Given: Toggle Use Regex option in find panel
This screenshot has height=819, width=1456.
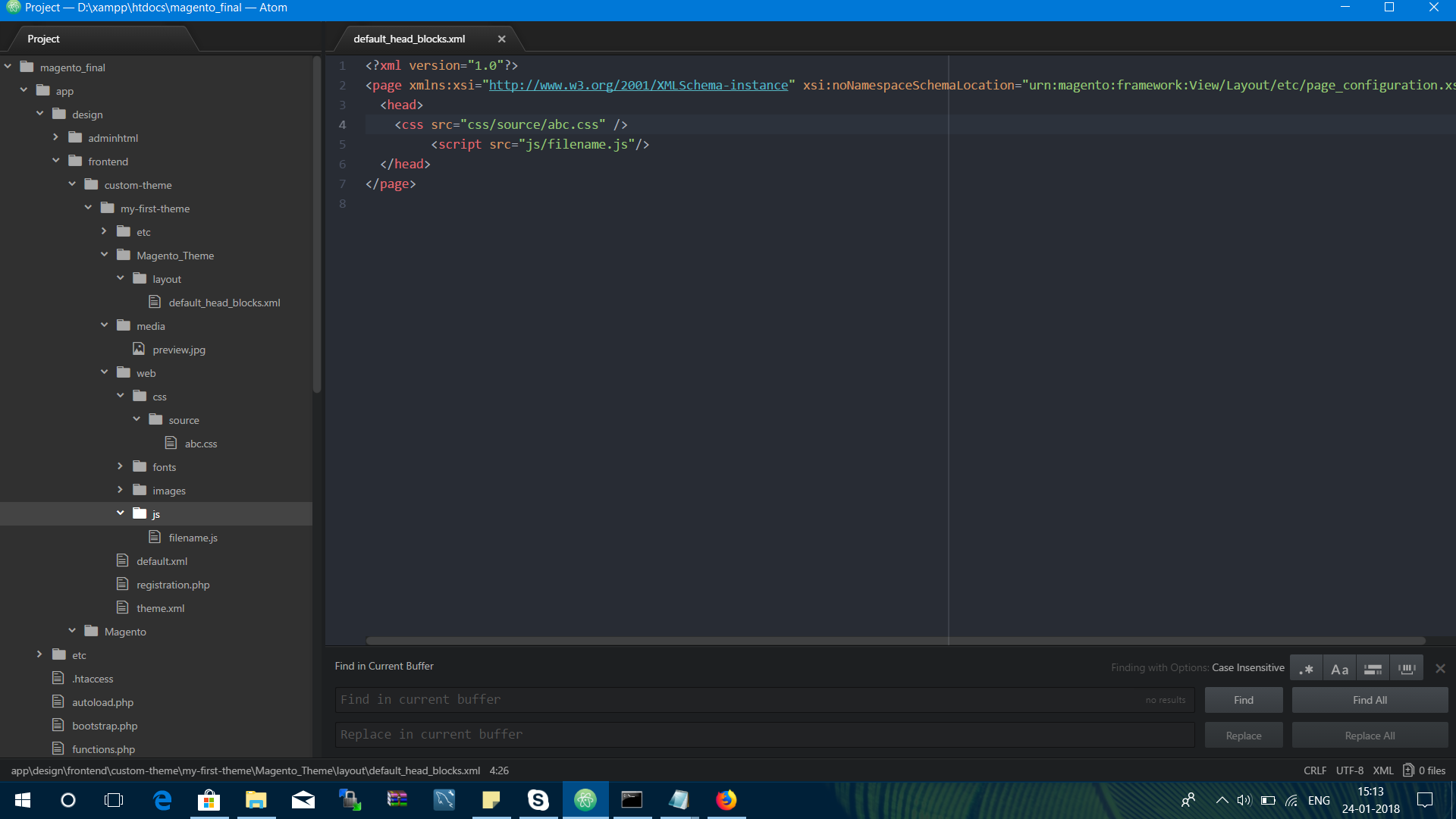Looking at the screenshot, I should (x=1306, y=668).
